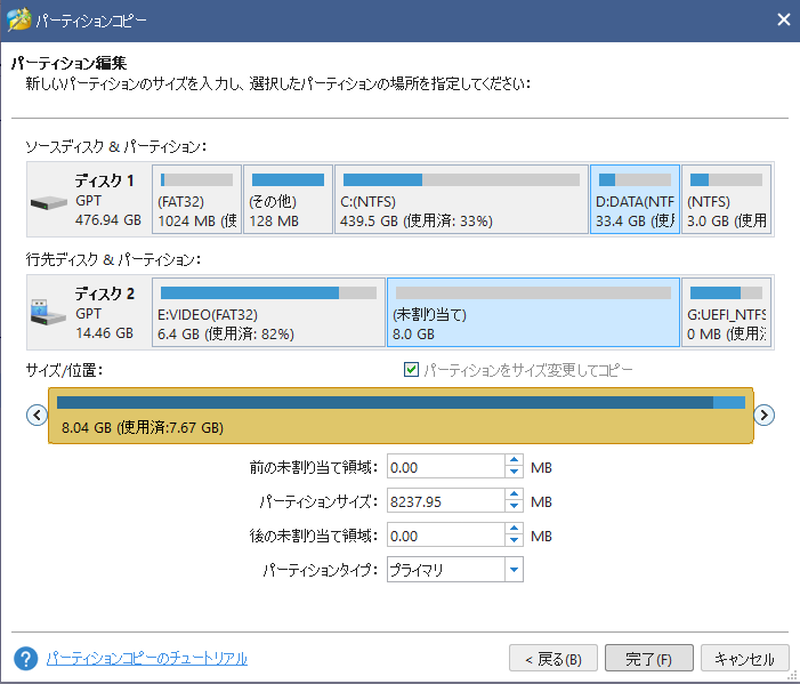The height and width of the screenshot is (684, 800).
Task: Select the 3.0 GB NTFS partition on Disk 1
Action: tap(727, 199)
